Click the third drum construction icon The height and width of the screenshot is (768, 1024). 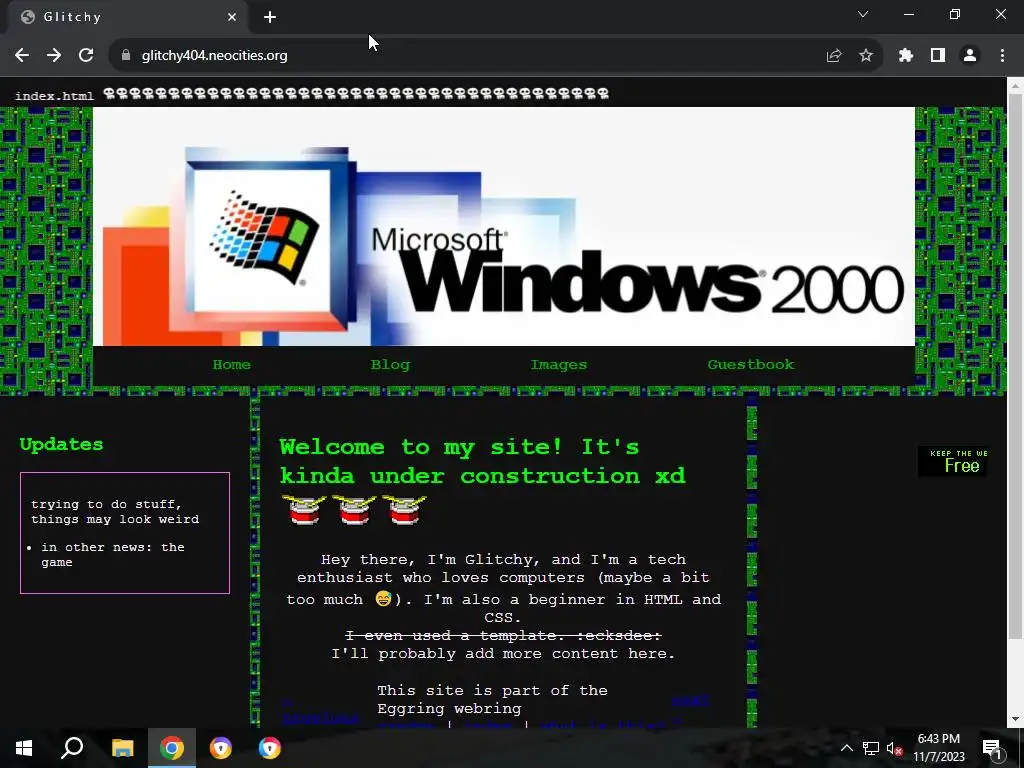[404, 510]
